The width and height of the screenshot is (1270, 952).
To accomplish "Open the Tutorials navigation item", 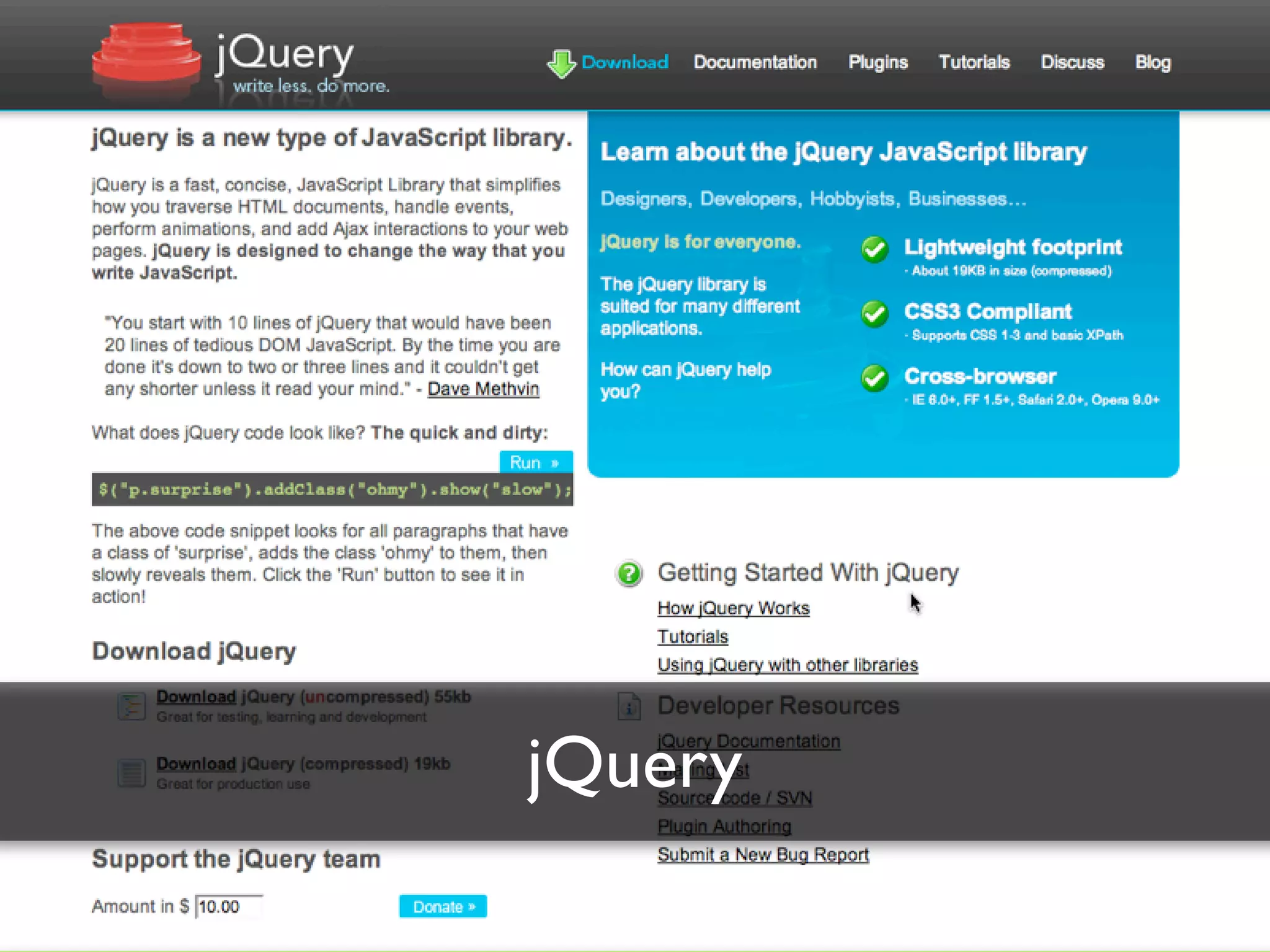I will pos(974,63).
